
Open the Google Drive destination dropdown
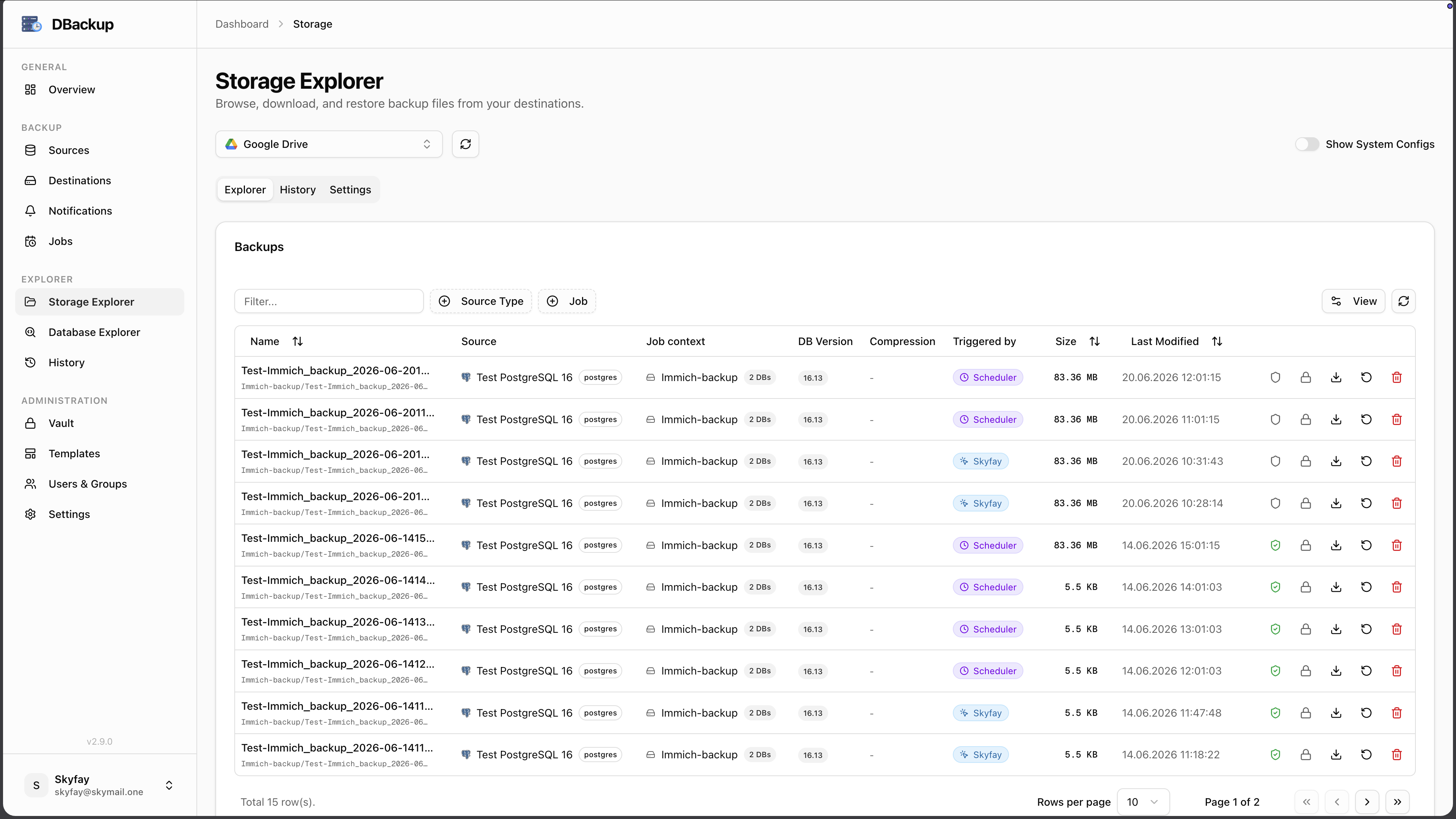click(x=328, y=144)
